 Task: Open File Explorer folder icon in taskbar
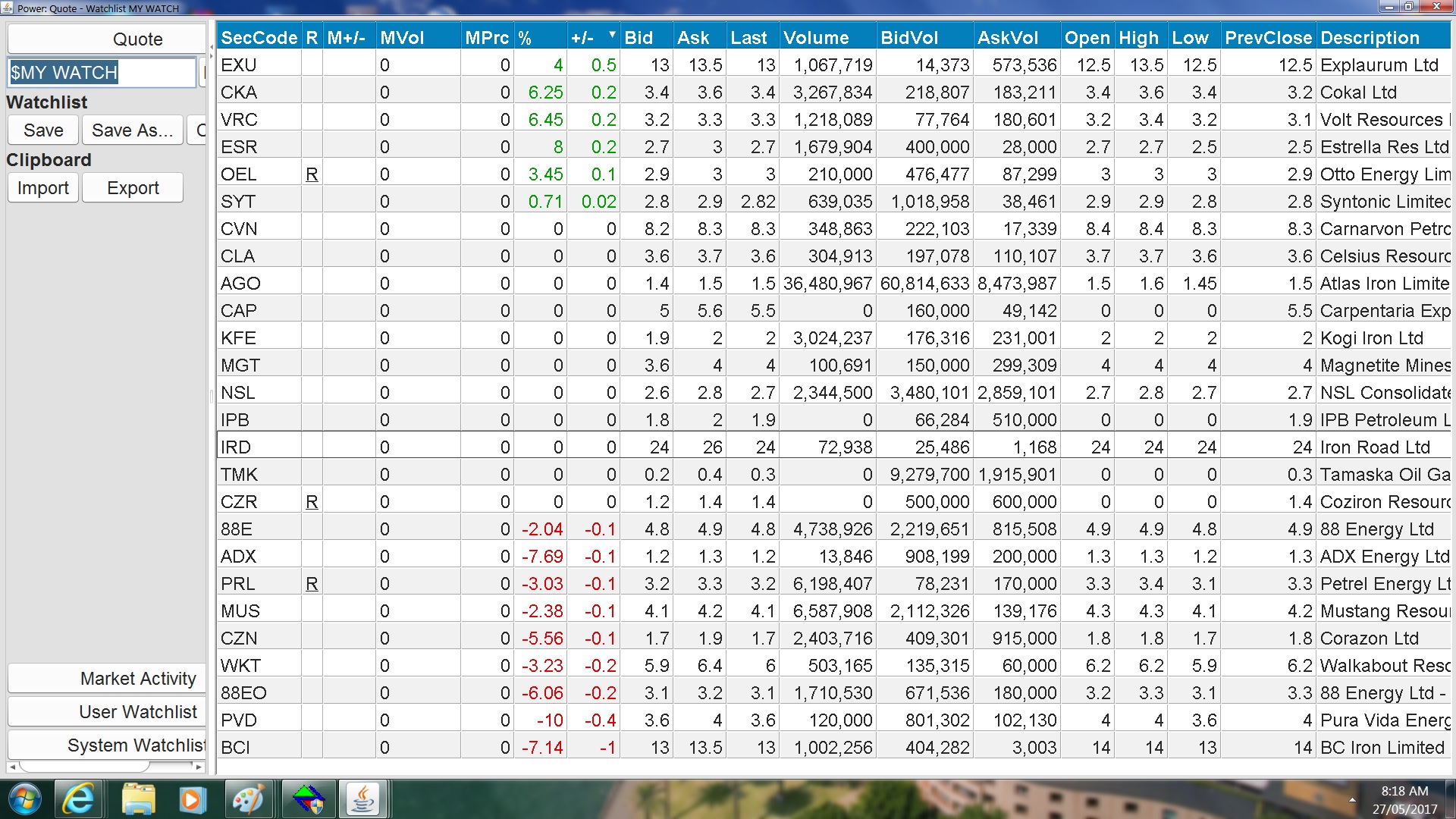pos(138,799)
